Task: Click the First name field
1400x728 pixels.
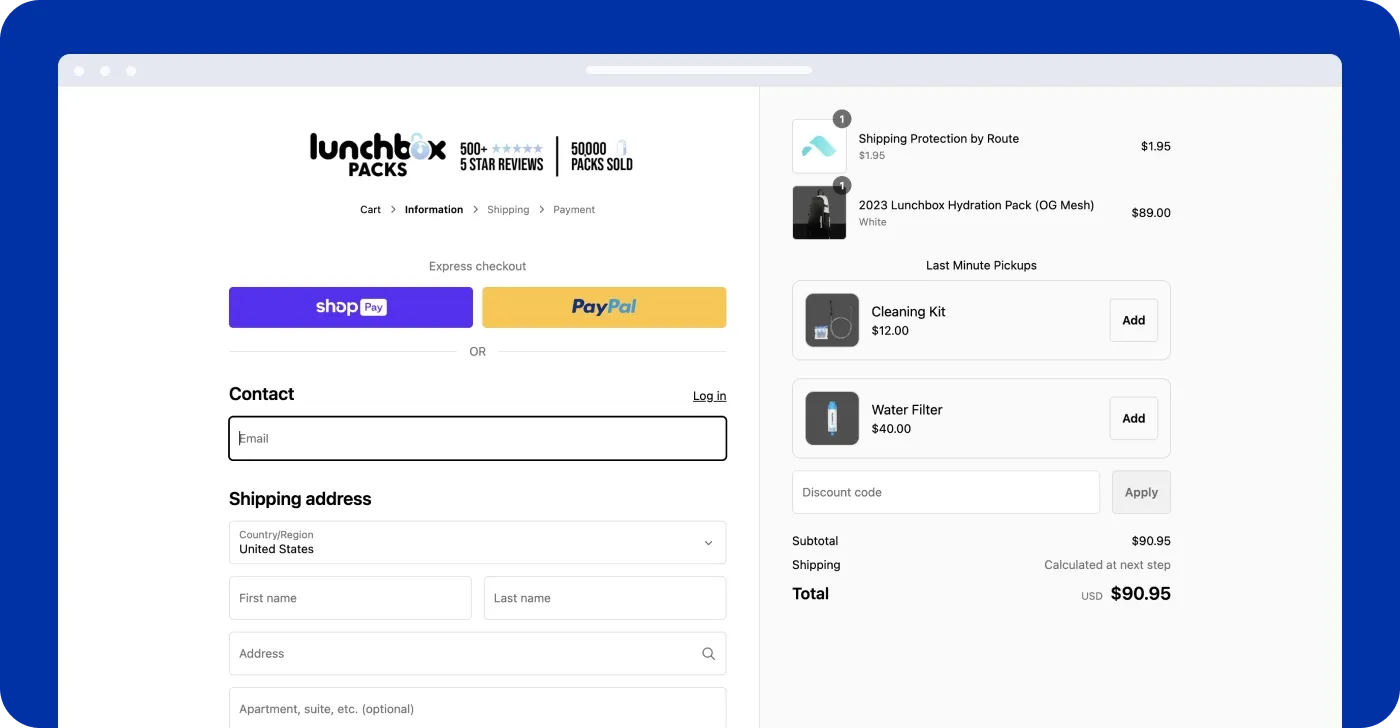Action: coord(350,598)
